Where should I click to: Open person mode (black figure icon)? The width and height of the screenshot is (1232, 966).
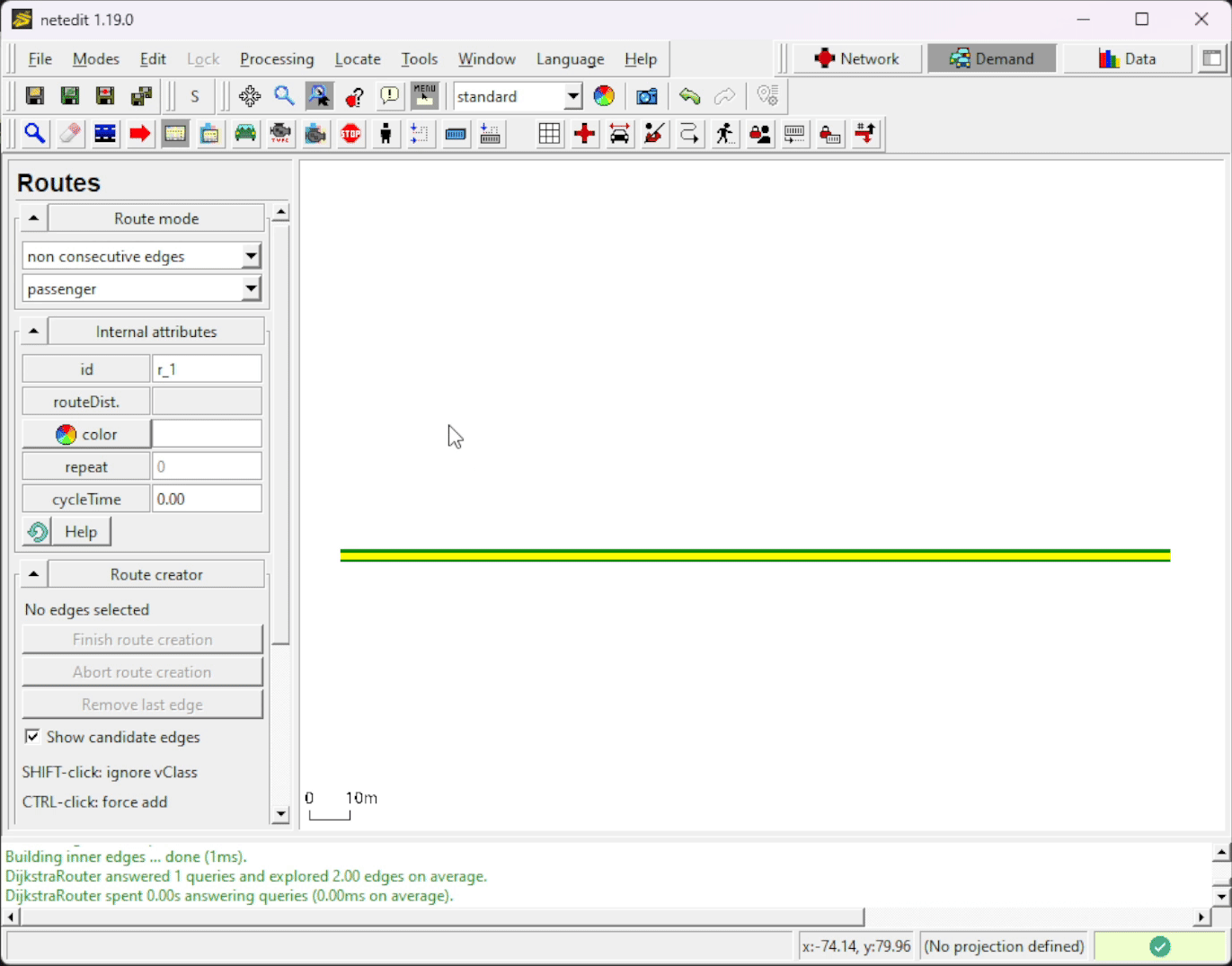pyautogui.click(x=386, y=134)
